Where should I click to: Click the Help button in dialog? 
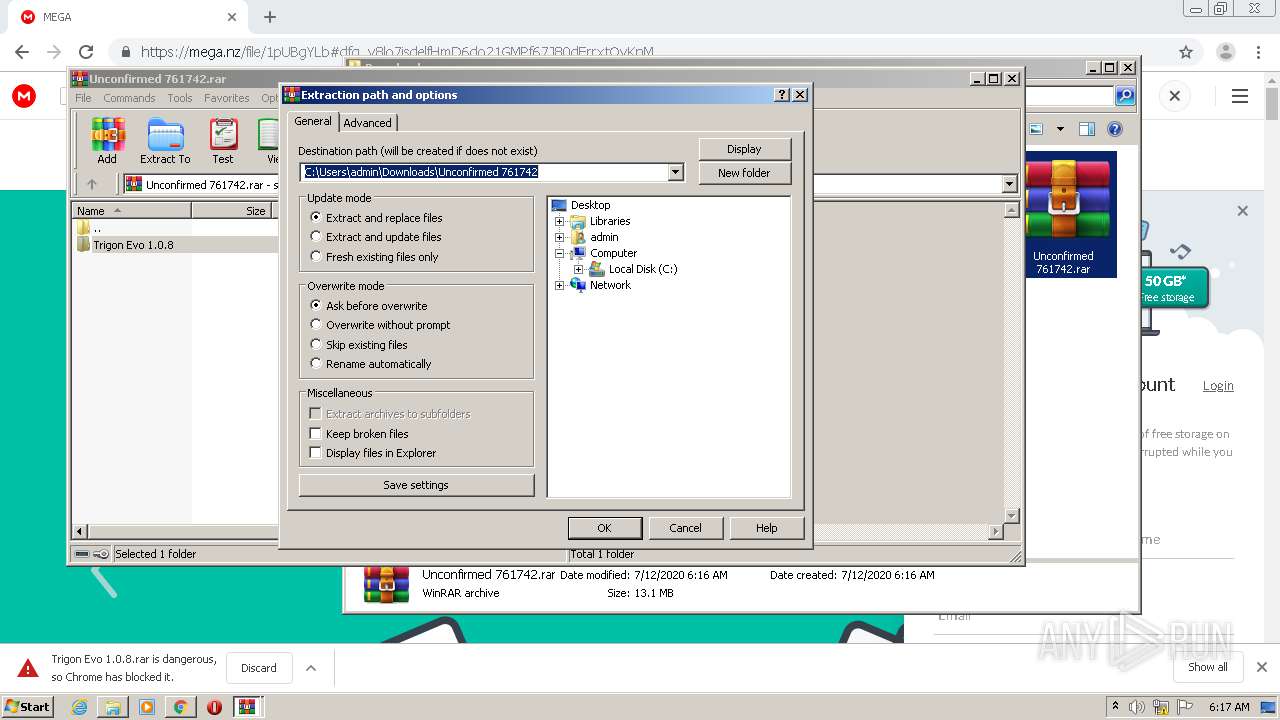coord(767,528)
